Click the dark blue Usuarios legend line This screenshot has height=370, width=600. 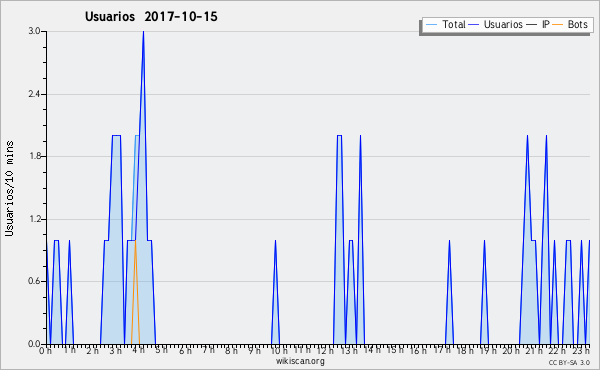[474, 25]
